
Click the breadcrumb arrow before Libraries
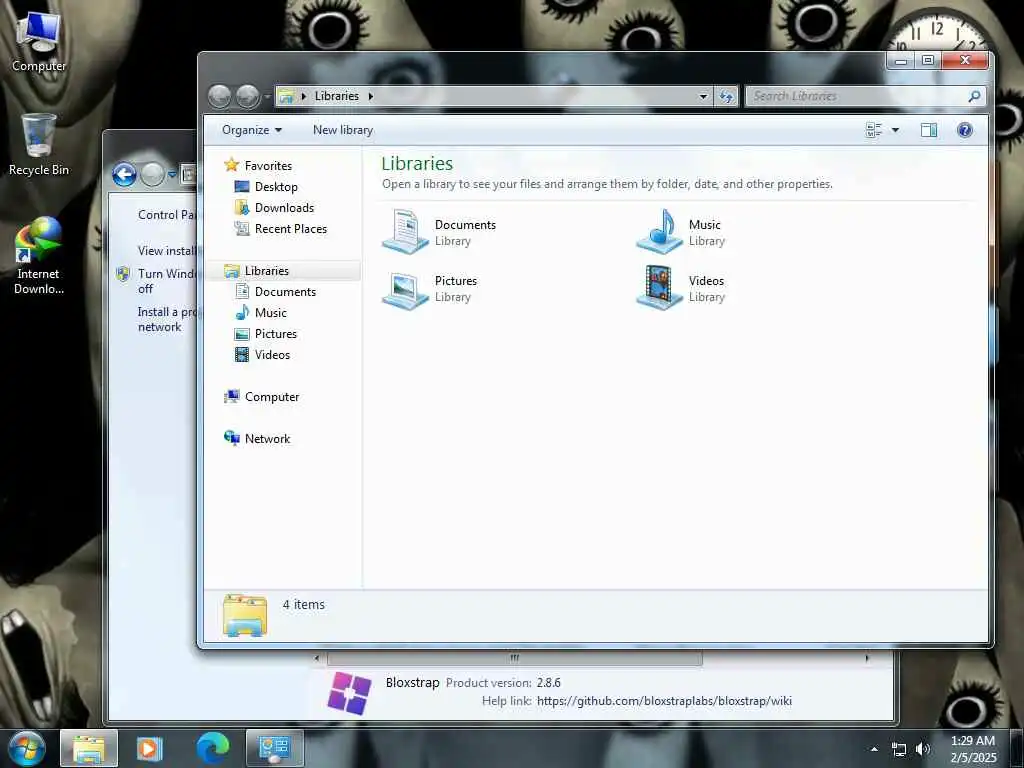tap(304, 97)
